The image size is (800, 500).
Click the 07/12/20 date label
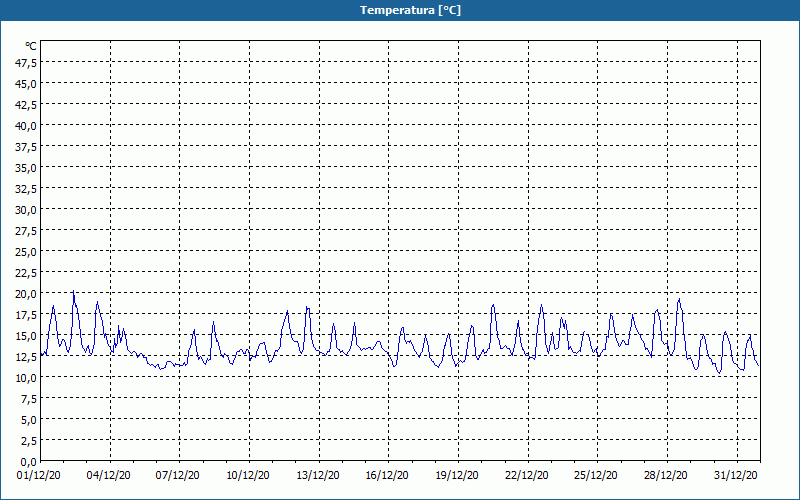pos(178,475)
